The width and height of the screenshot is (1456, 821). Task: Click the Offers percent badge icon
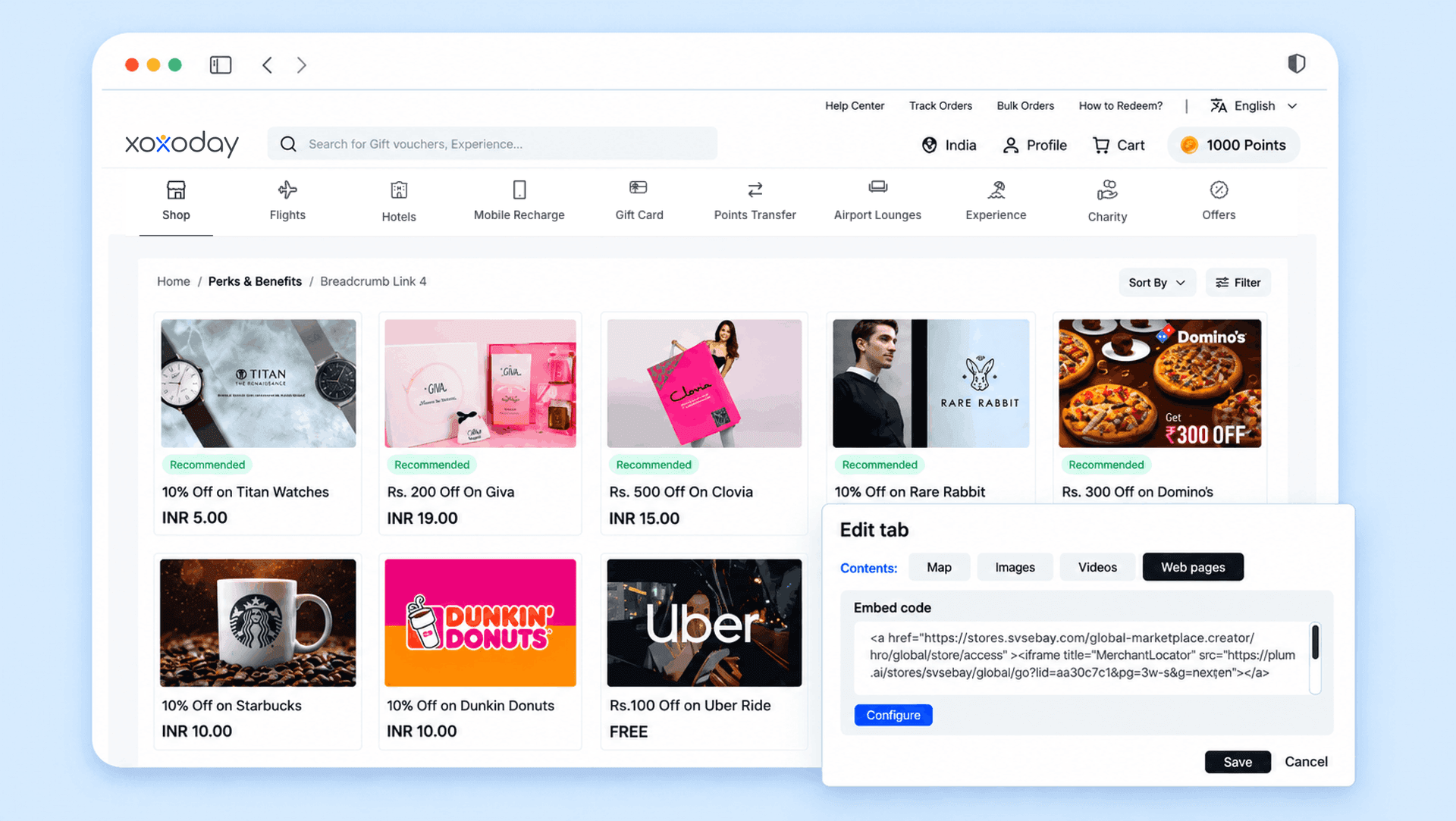click(1219, 190)
